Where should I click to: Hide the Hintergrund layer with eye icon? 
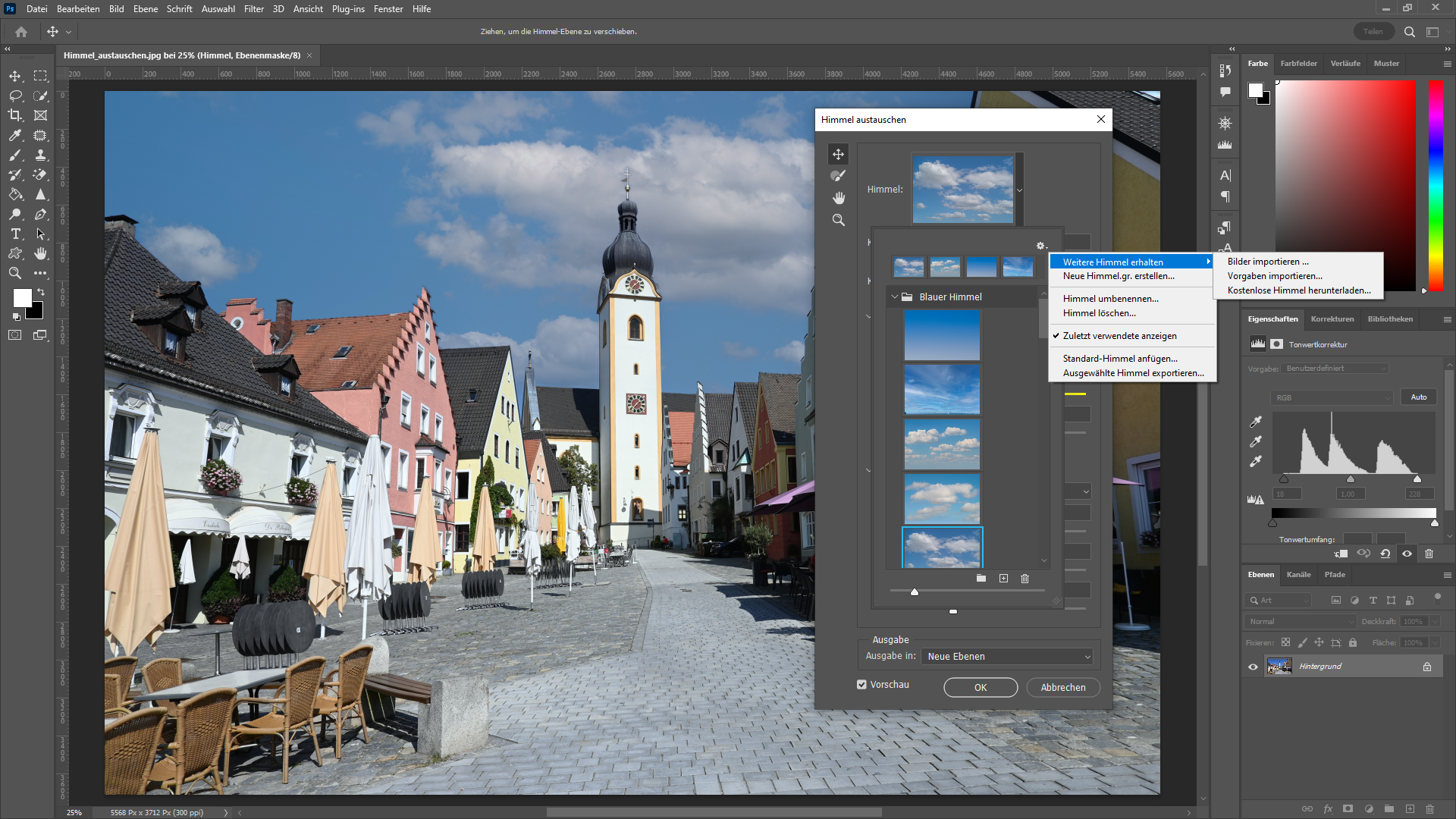pyautogui.click(x=1253, y=667)
